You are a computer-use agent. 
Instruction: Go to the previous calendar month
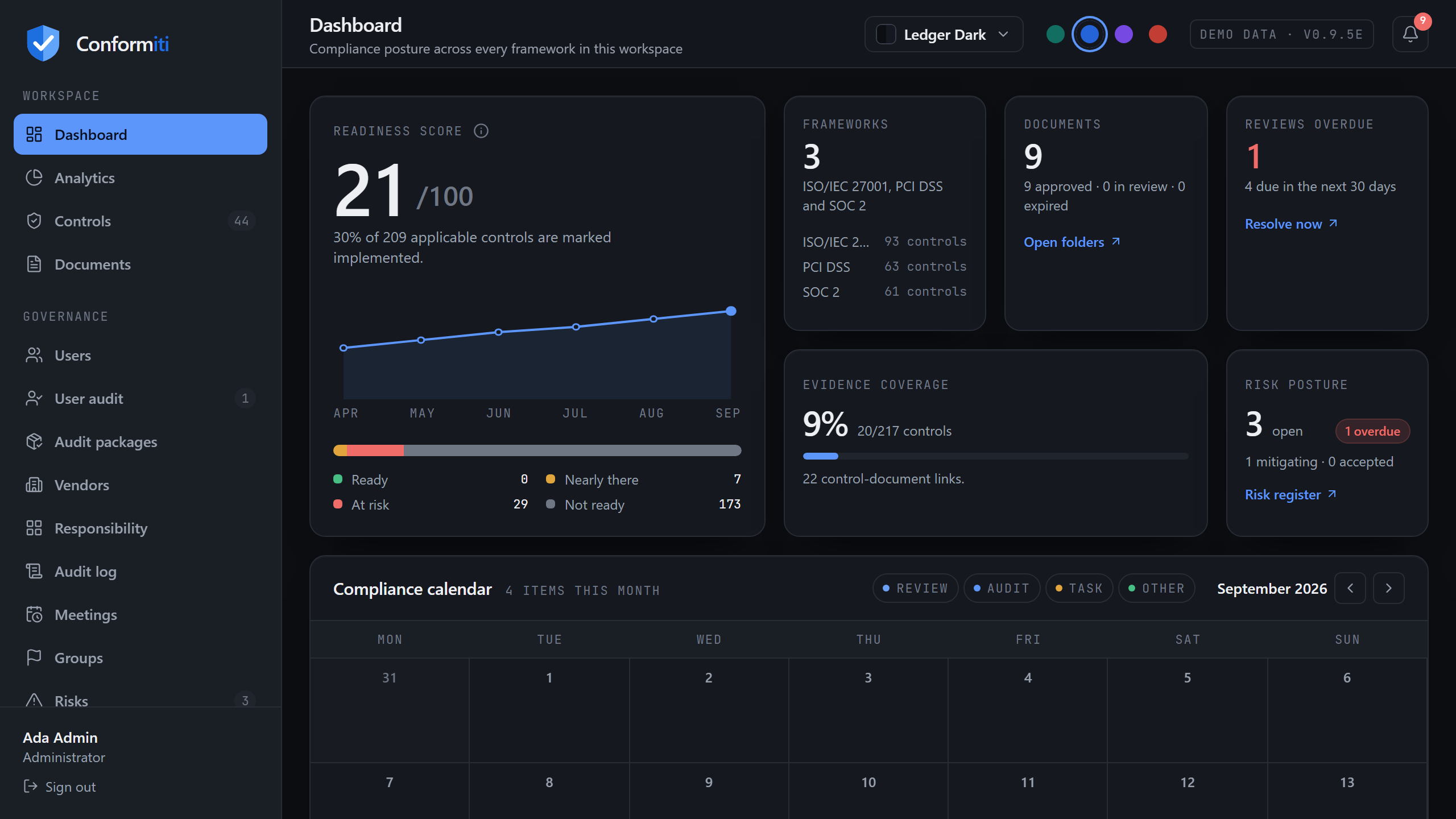point(1350,588)
